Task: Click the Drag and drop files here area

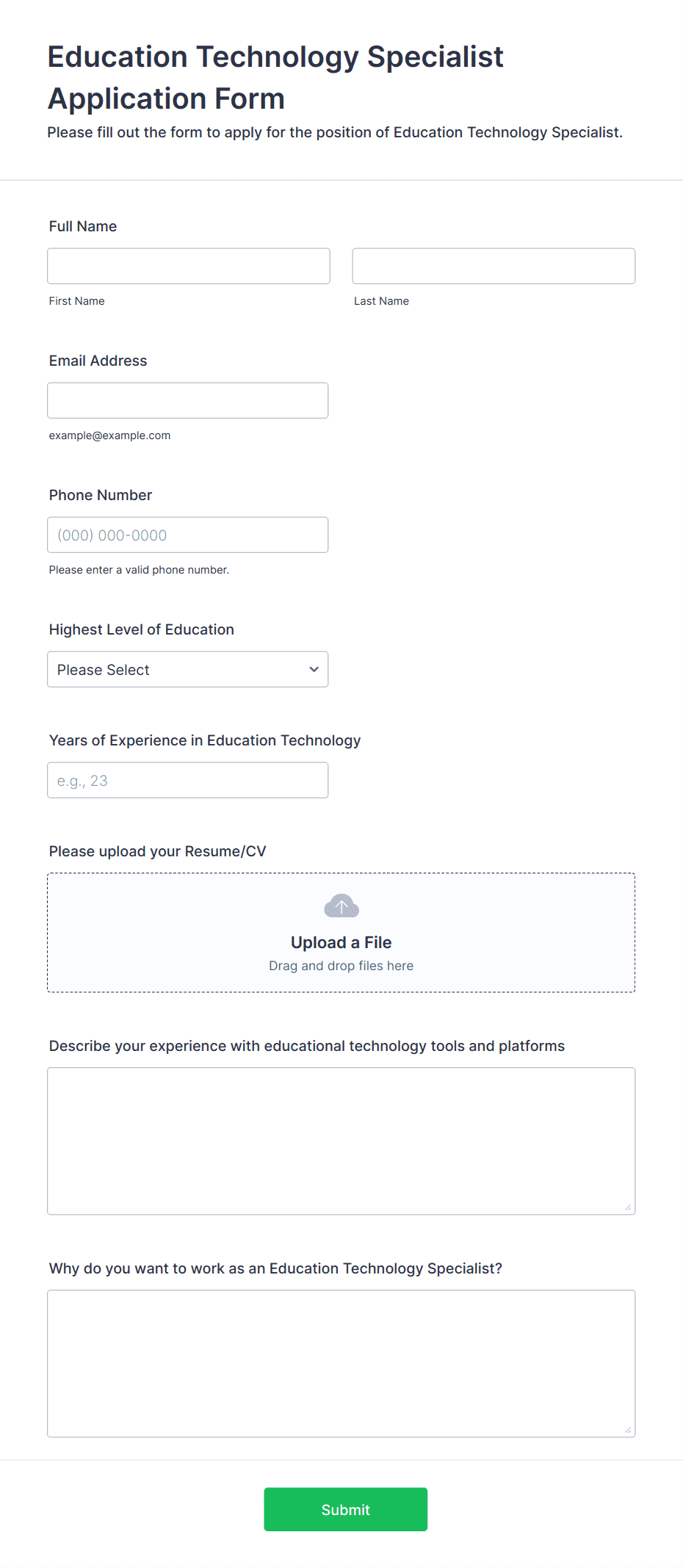Action: click(341, 966)
